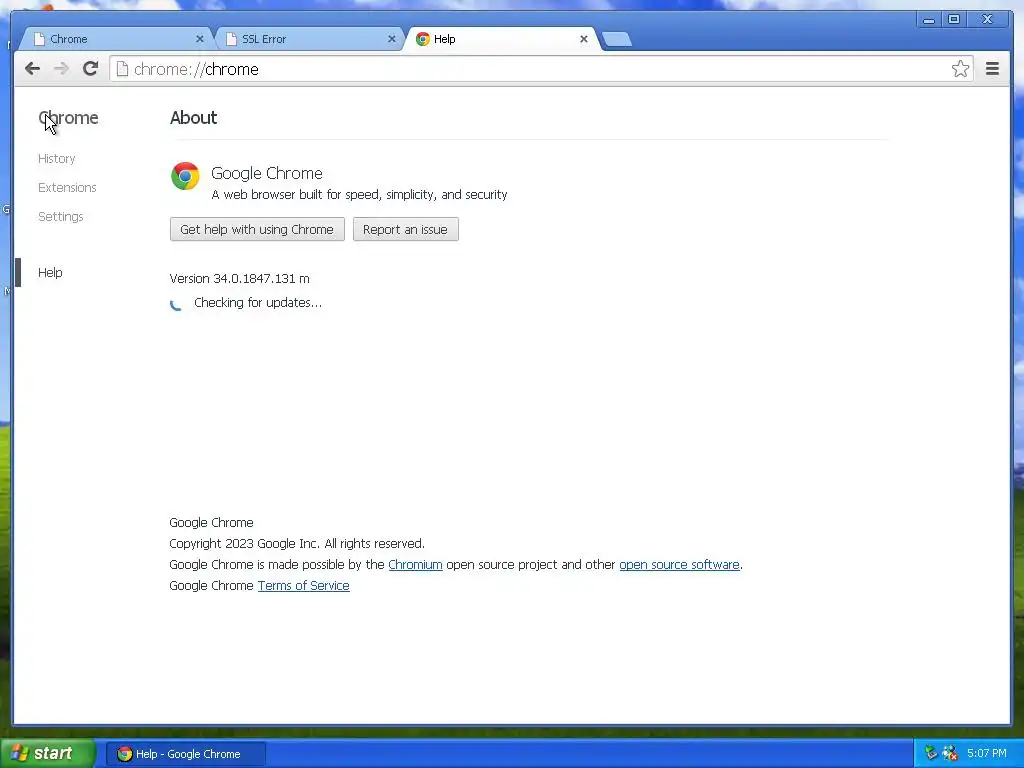Switch to the Chrome tab
The height and width of the screenshot is (768, 1024).
tap(116, 39)
